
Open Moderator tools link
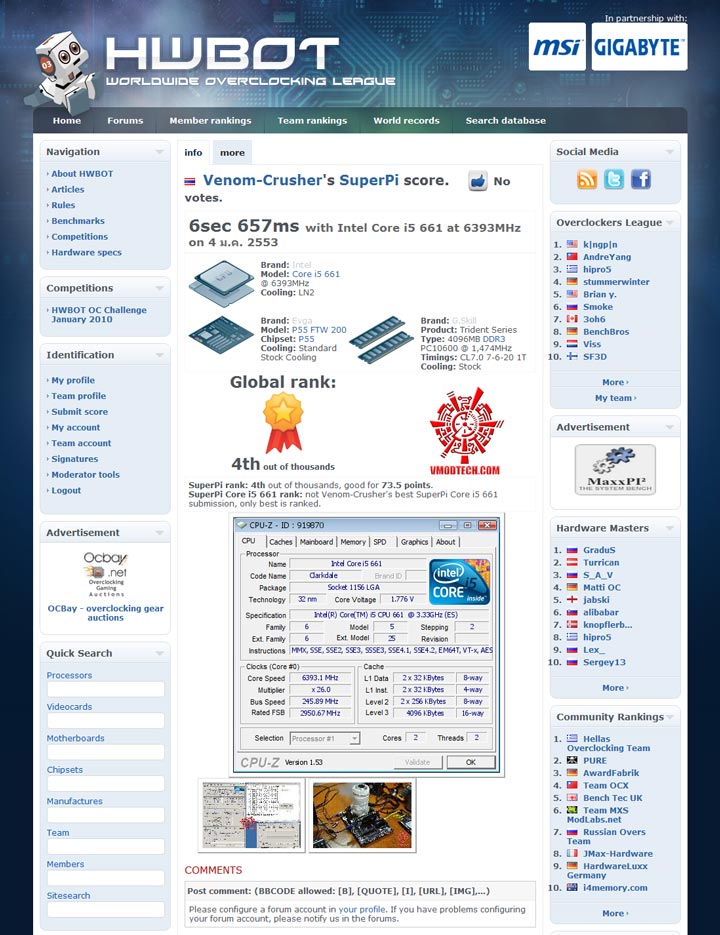85,475
